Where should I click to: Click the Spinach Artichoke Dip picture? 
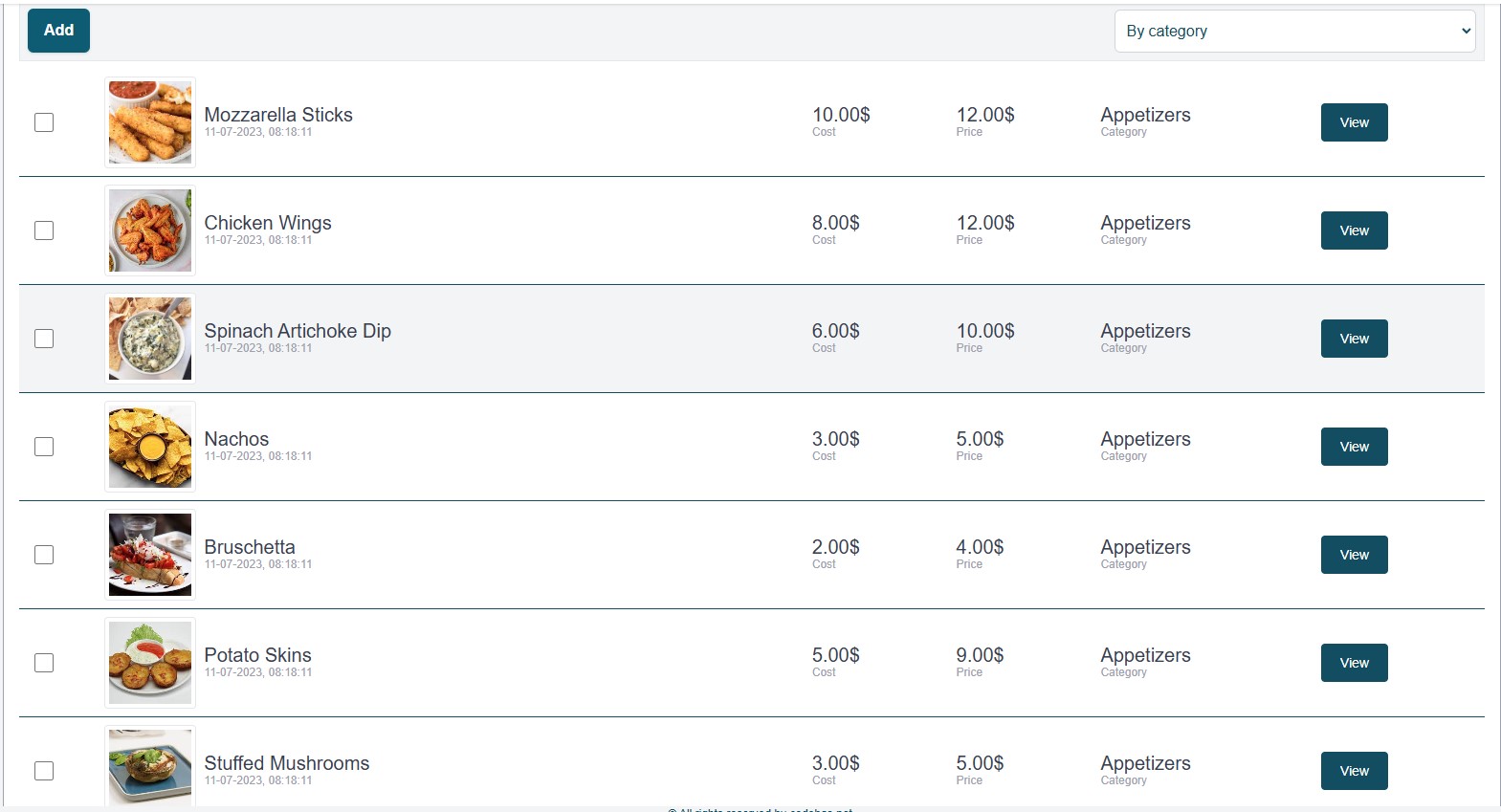pos(150,339)
